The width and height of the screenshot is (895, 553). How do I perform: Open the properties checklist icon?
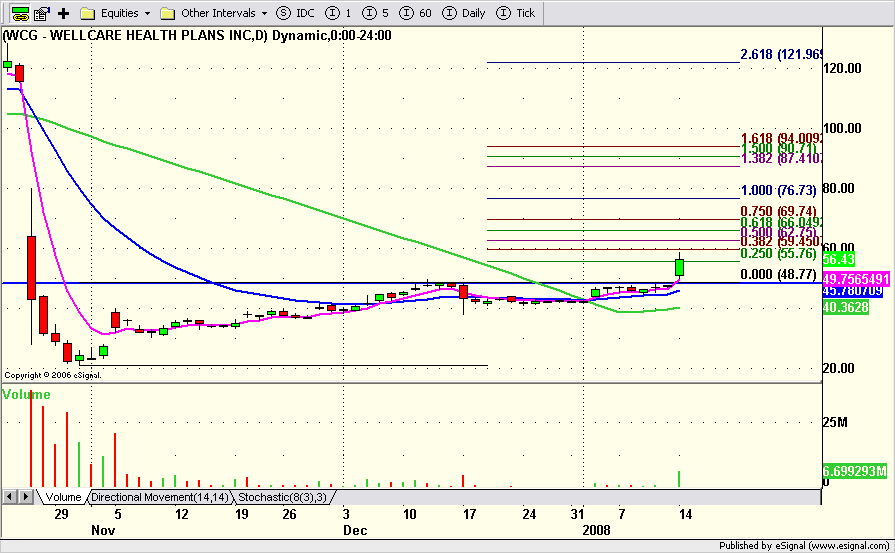click(41, 13)
